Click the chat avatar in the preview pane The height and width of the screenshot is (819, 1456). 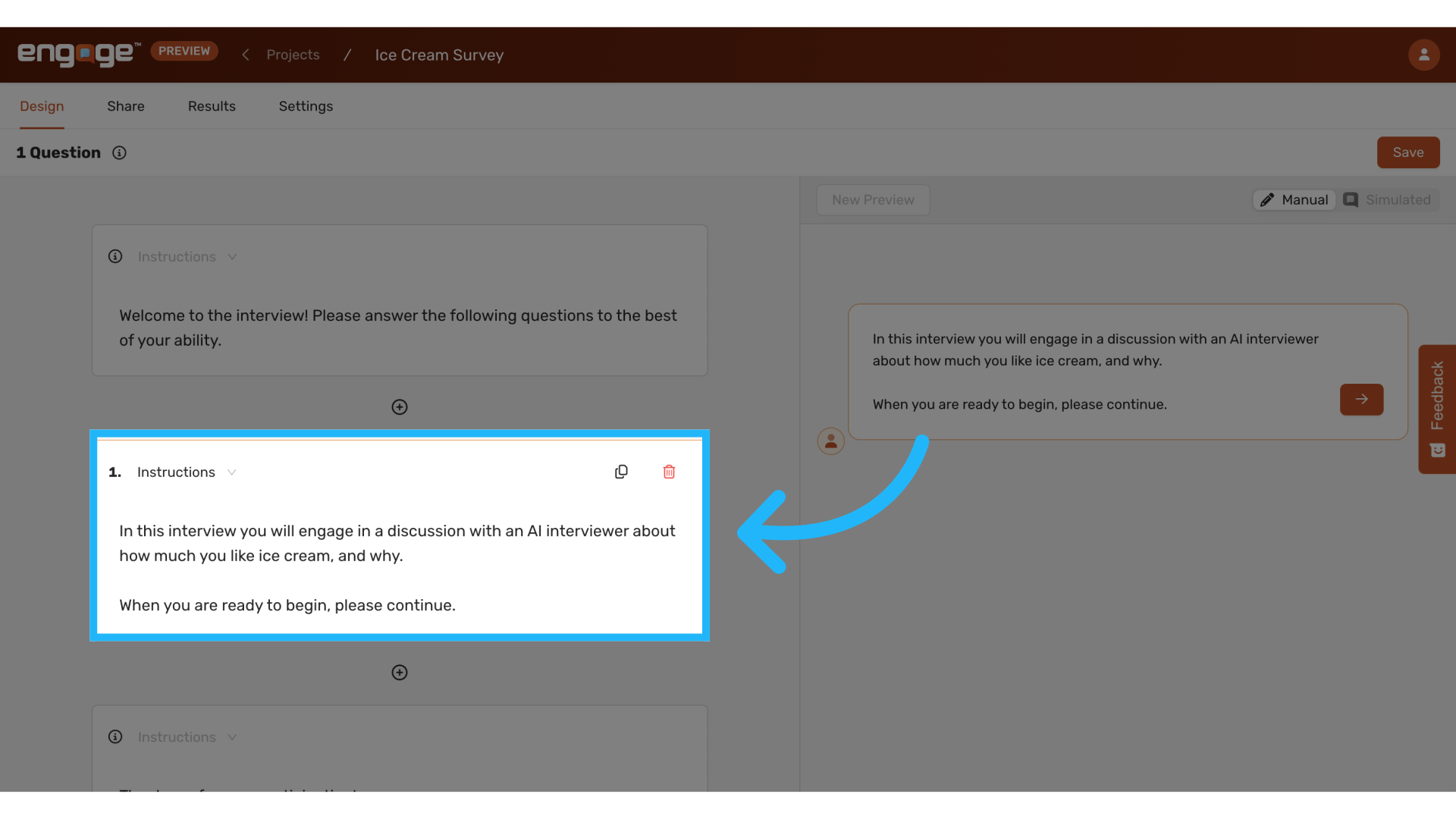point(830,441)
